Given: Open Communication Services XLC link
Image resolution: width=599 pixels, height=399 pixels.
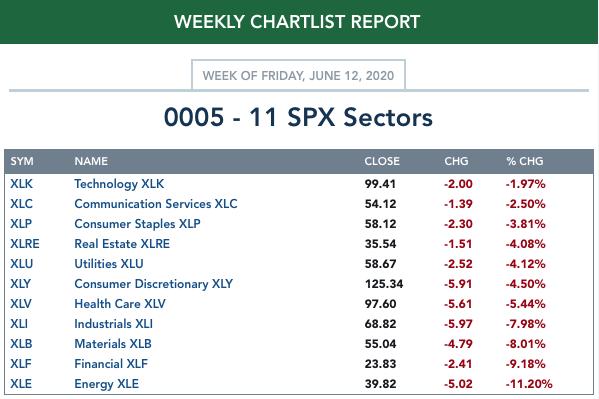Looking at the screenshot, I should click(x=156, y=204).
